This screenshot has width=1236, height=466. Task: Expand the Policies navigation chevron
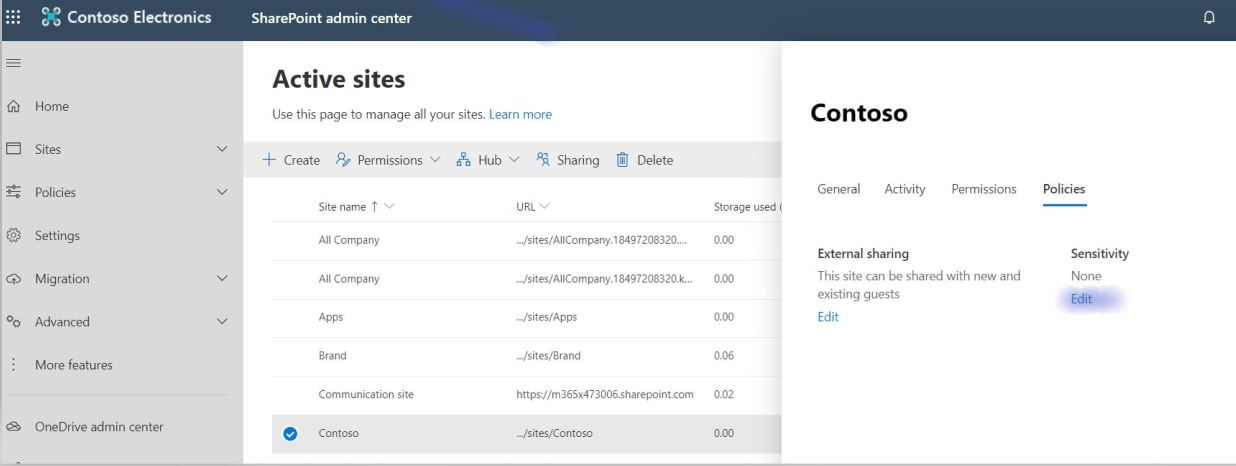221,193
